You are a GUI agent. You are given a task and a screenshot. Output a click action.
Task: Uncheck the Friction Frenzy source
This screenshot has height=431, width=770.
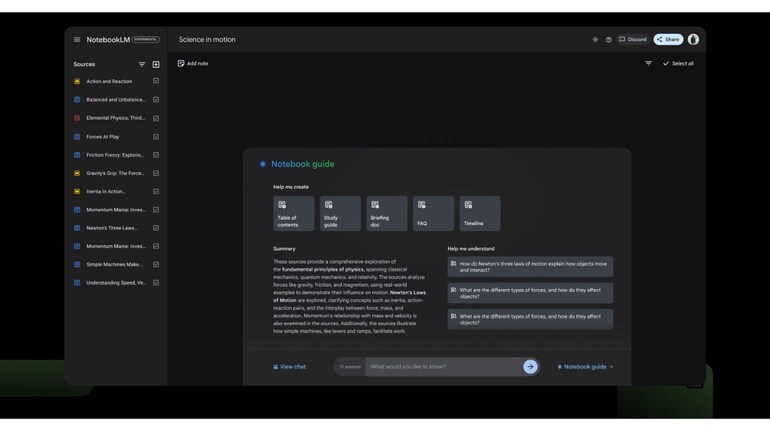(x=156, y=155)
